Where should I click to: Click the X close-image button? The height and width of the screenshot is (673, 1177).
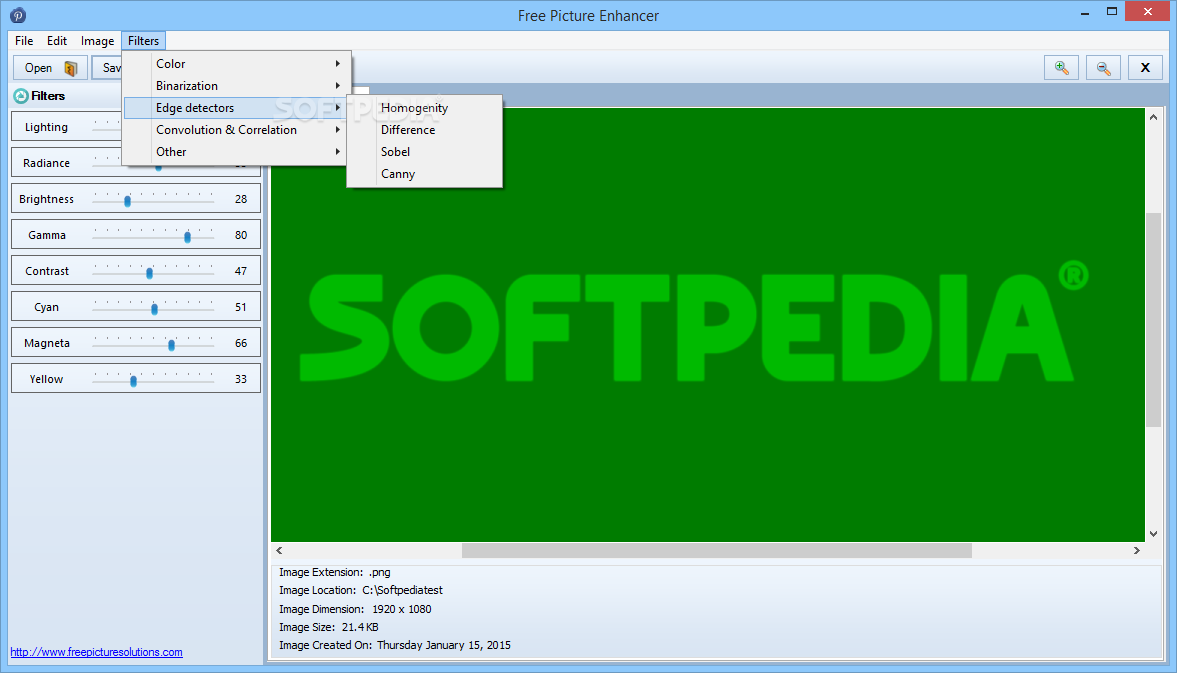click(1145, 68)
